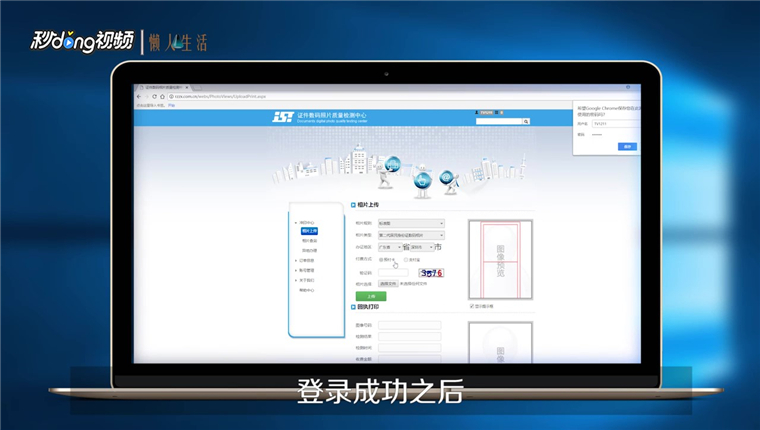760x430 pixels.
Task: Open the sidebar item below 相片上传
Action: [310, 241]
